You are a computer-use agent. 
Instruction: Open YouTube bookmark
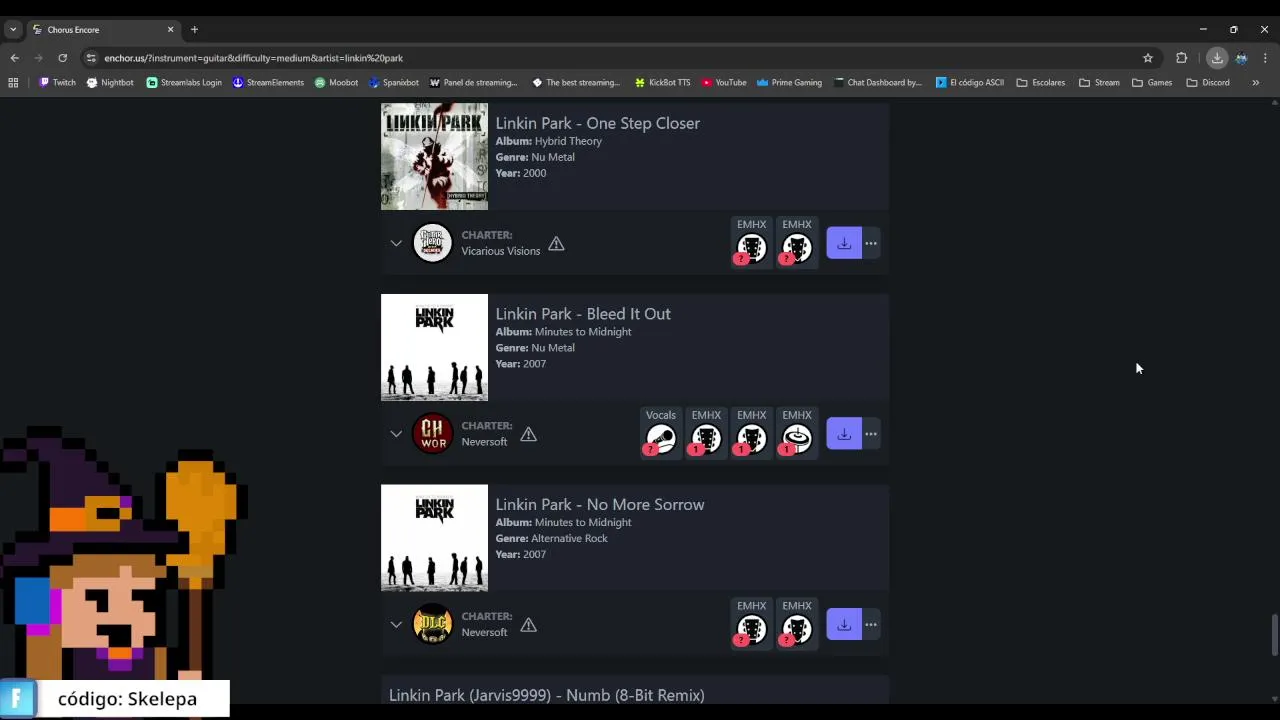tap(724, 83)
